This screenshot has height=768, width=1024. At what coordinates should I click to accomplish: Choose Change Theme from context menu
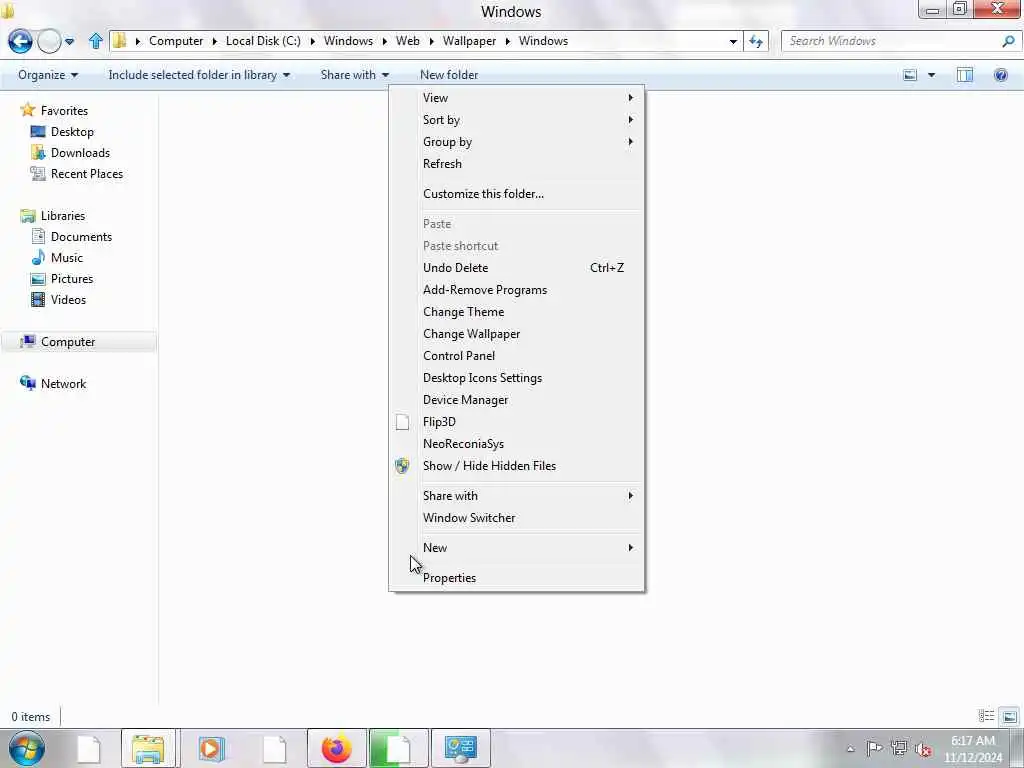[517, 312]
